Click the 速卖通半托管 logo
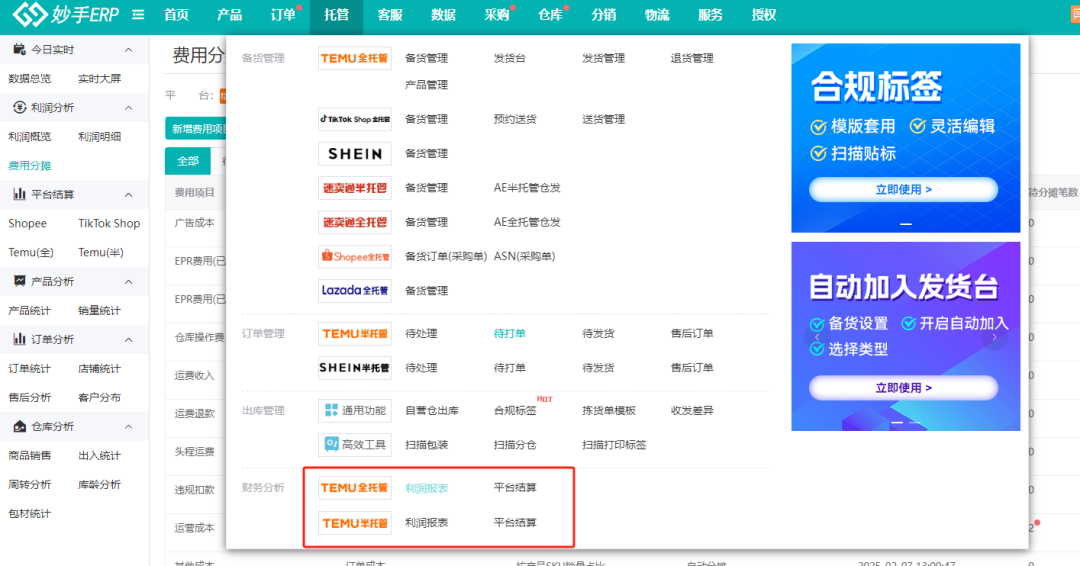The image size is (1080, 566). coord(355,188)
